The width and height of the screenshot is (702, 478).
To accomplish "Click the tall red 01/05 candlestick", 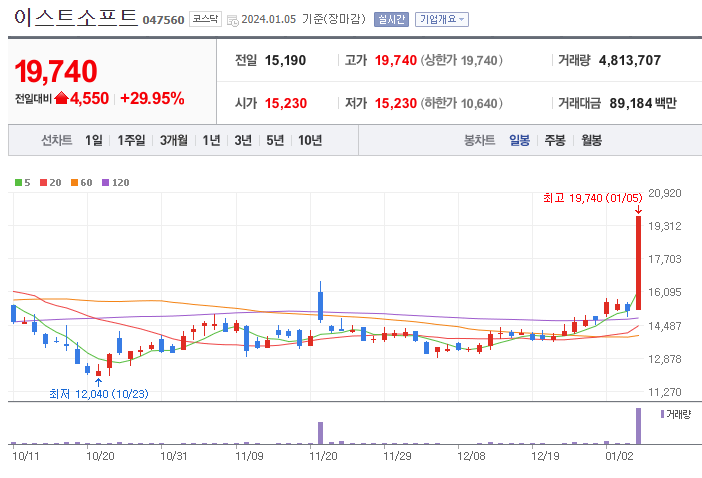I will point(638,263).
